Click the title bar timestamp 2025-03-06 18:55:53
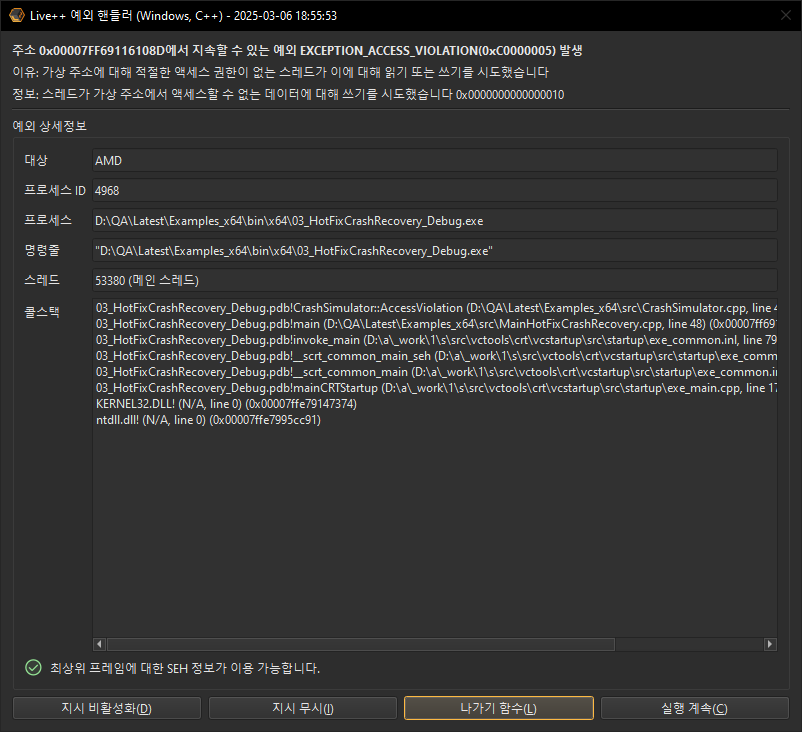802x732 pixels. pyautogui.click(x=285, y=16)
